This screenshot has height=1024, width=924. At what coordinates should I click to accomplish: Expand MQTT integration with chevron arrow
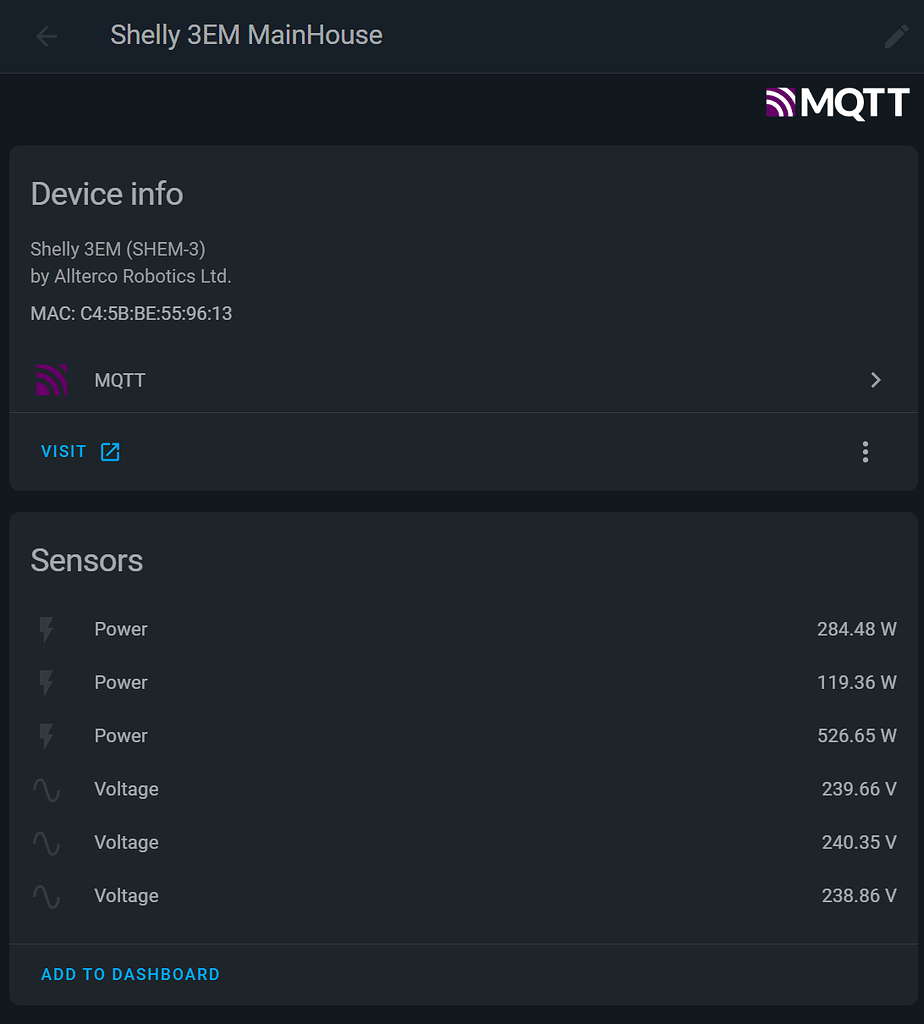[876, 380]
